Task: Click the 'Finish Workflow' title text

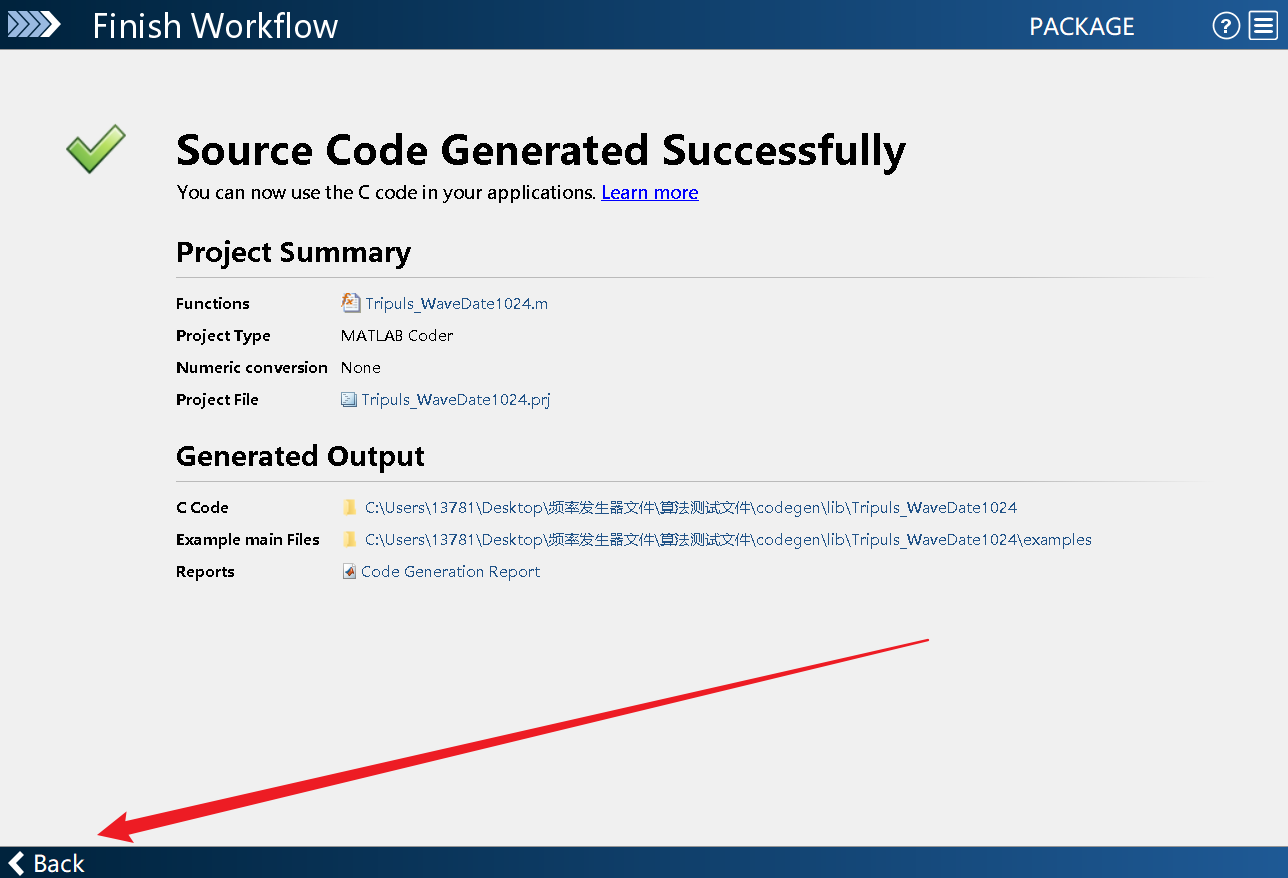Action: pyautogui.click(x=215, y=26)
